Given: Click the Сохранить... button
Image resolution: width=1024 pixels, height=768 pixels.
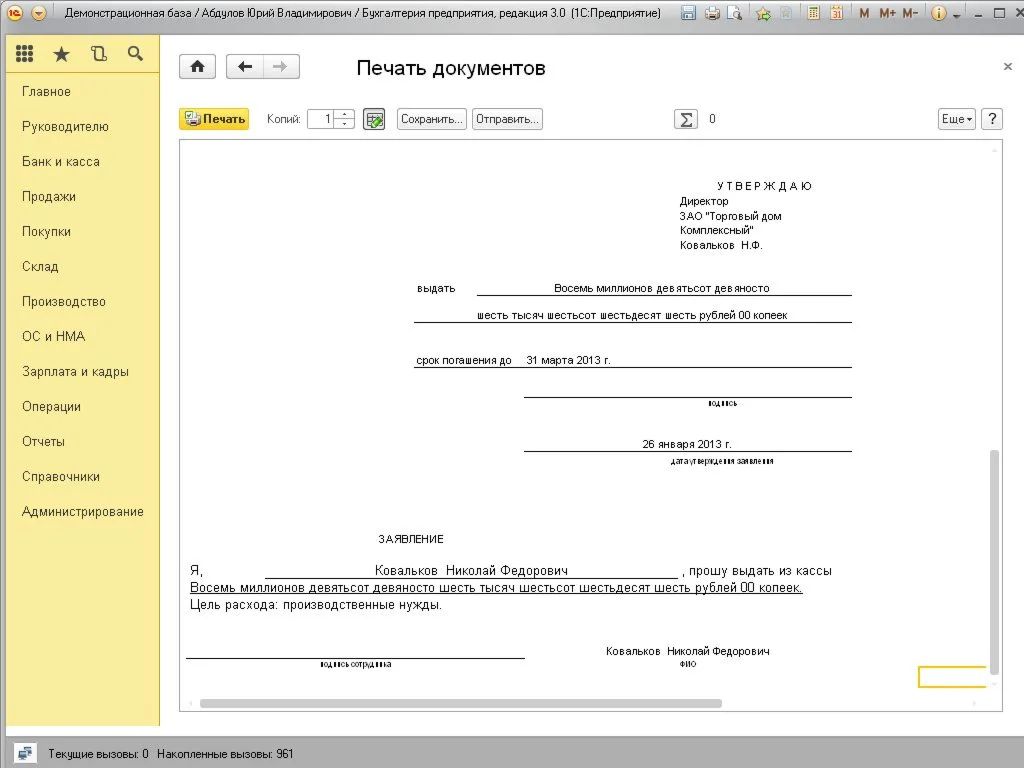Looking at the screenshot, I should point(431,119).
